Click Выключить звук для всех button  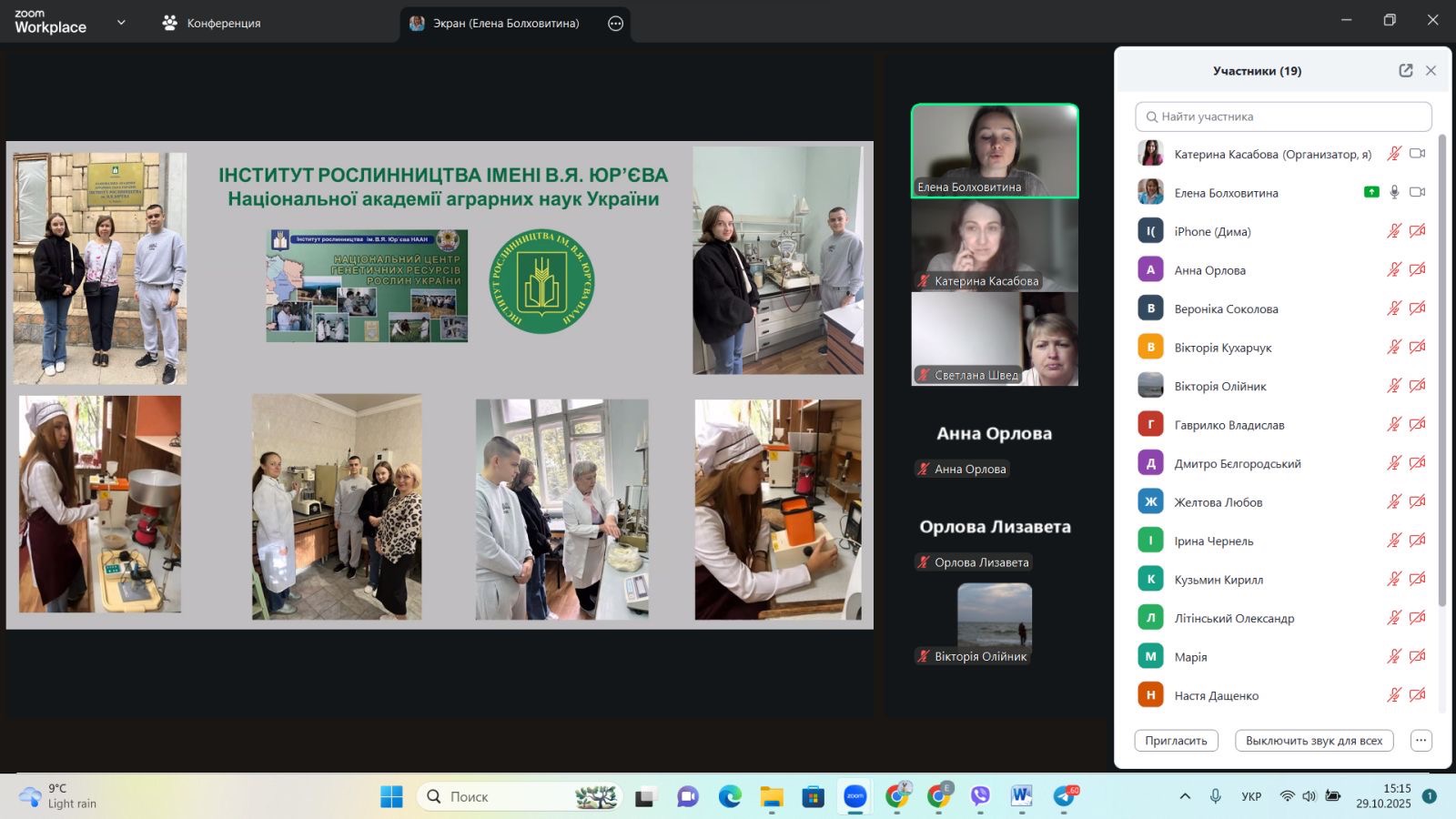(x=1313, y=741)
